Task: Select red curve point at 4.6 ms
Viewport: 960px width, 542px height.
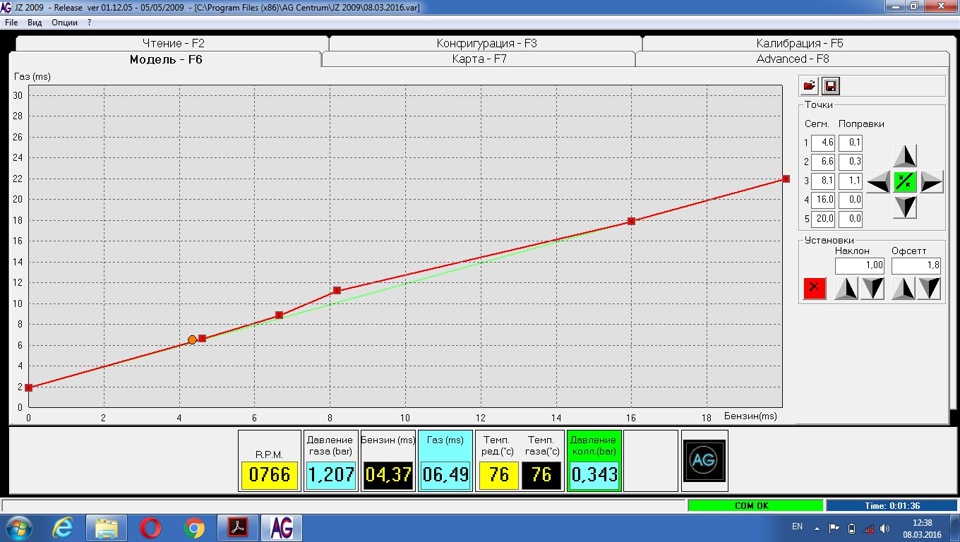Action: tap(202, 339)
